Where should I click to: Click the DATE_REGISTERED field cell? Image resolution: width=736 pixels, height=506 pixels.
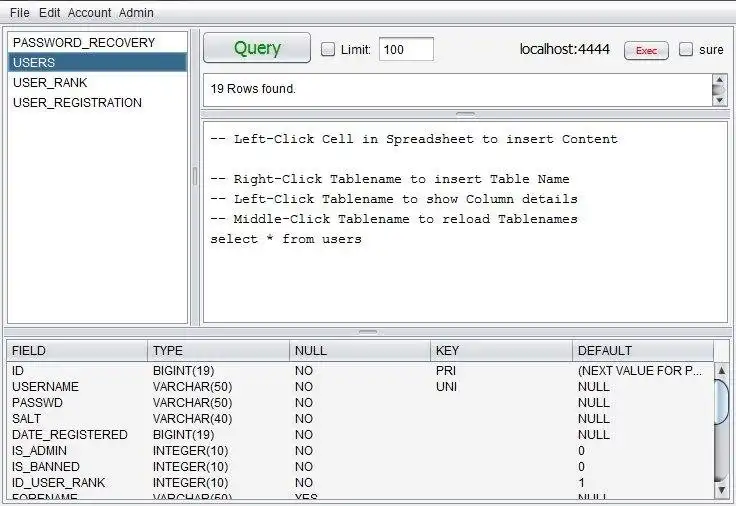click(x=77, y=435)
